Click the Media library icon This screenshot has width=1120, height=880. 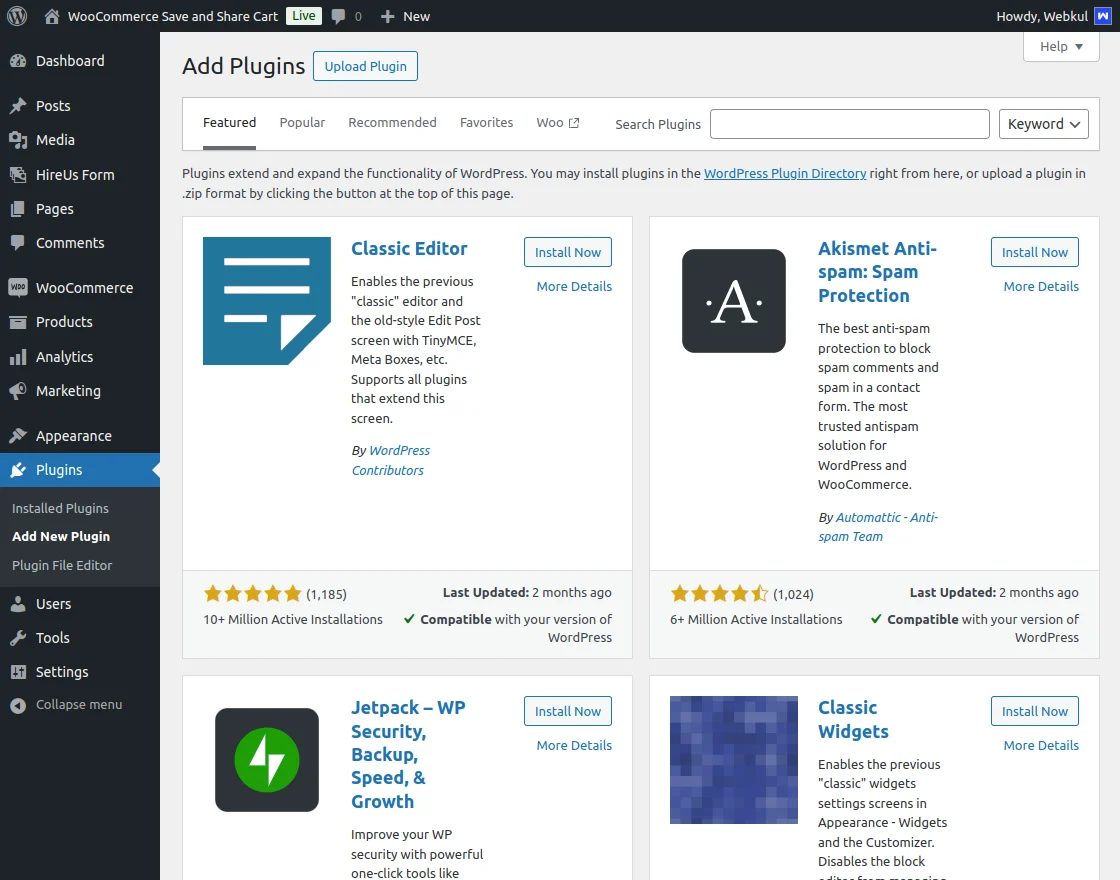[x=18, y=140]
